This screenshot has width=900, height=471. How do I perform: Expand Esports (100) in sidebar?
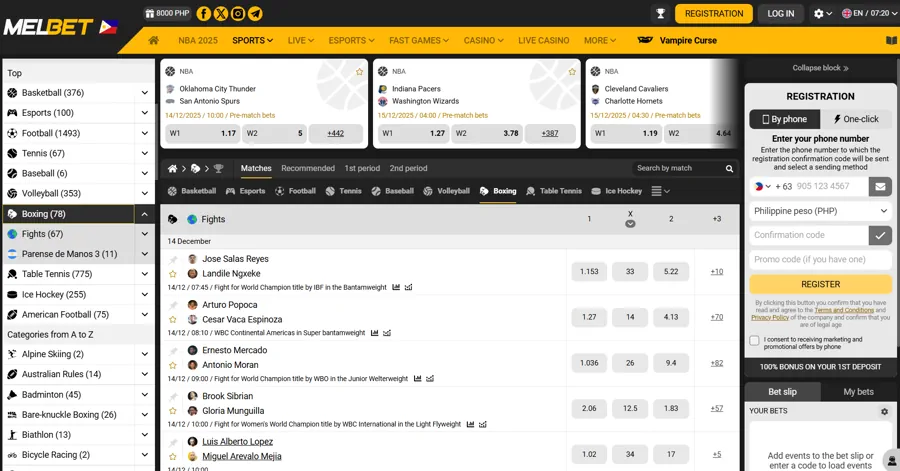144,113
